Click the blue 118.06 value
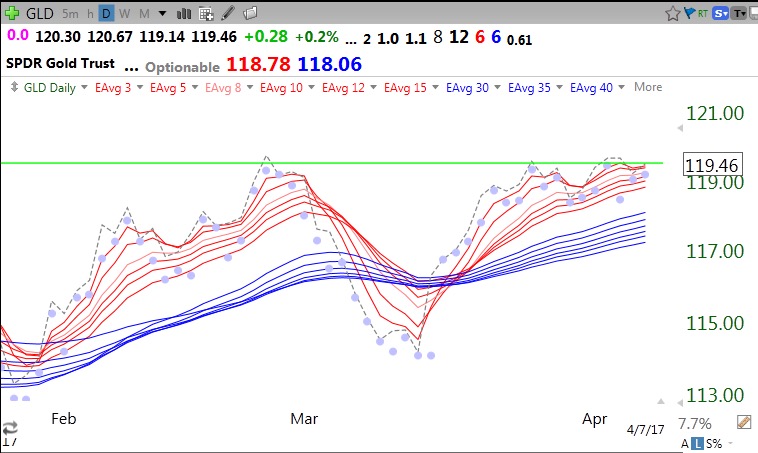 click(x=330, y=64)
